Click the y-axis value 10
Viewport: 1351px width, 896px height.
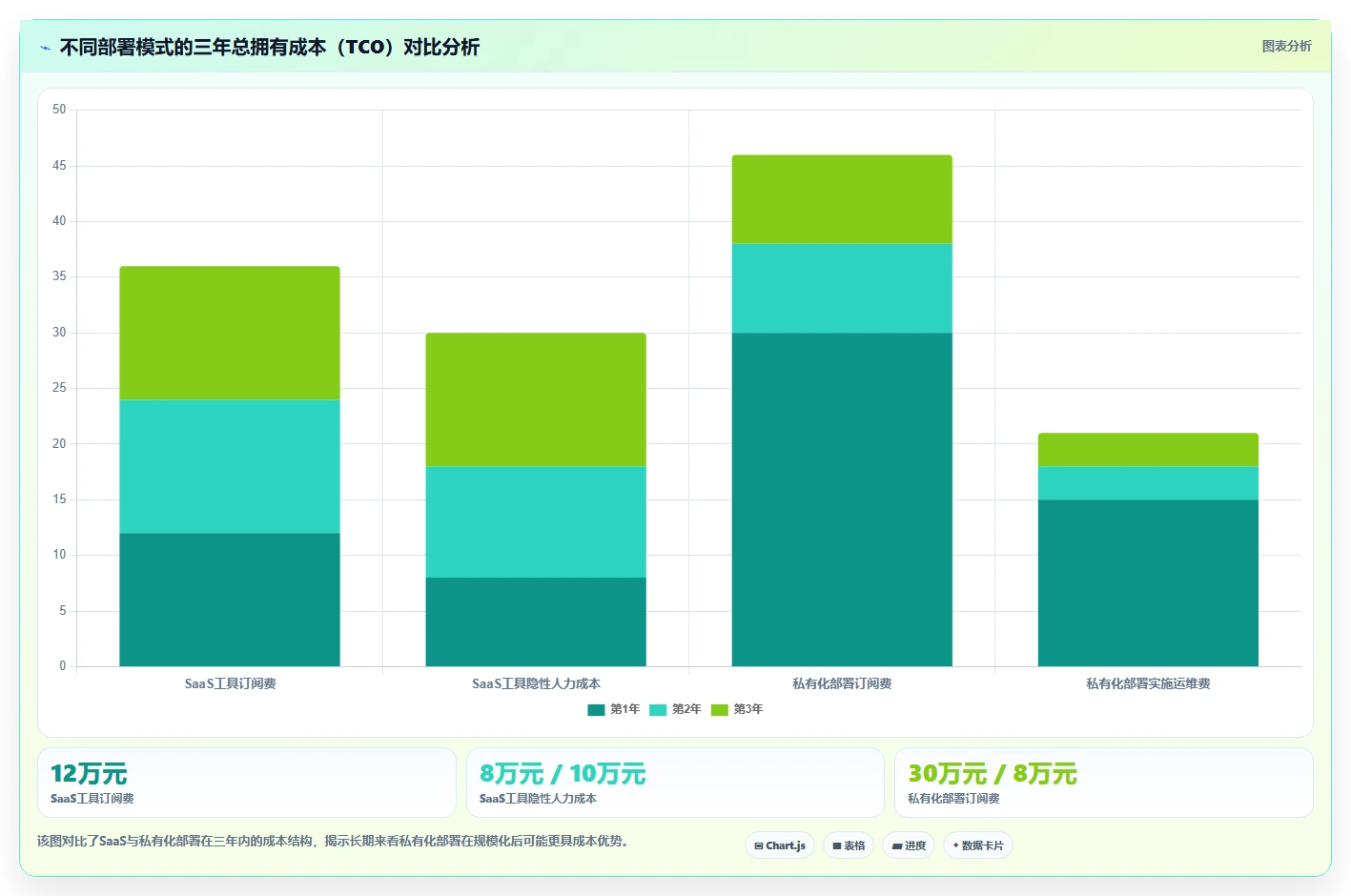[59, 555]
